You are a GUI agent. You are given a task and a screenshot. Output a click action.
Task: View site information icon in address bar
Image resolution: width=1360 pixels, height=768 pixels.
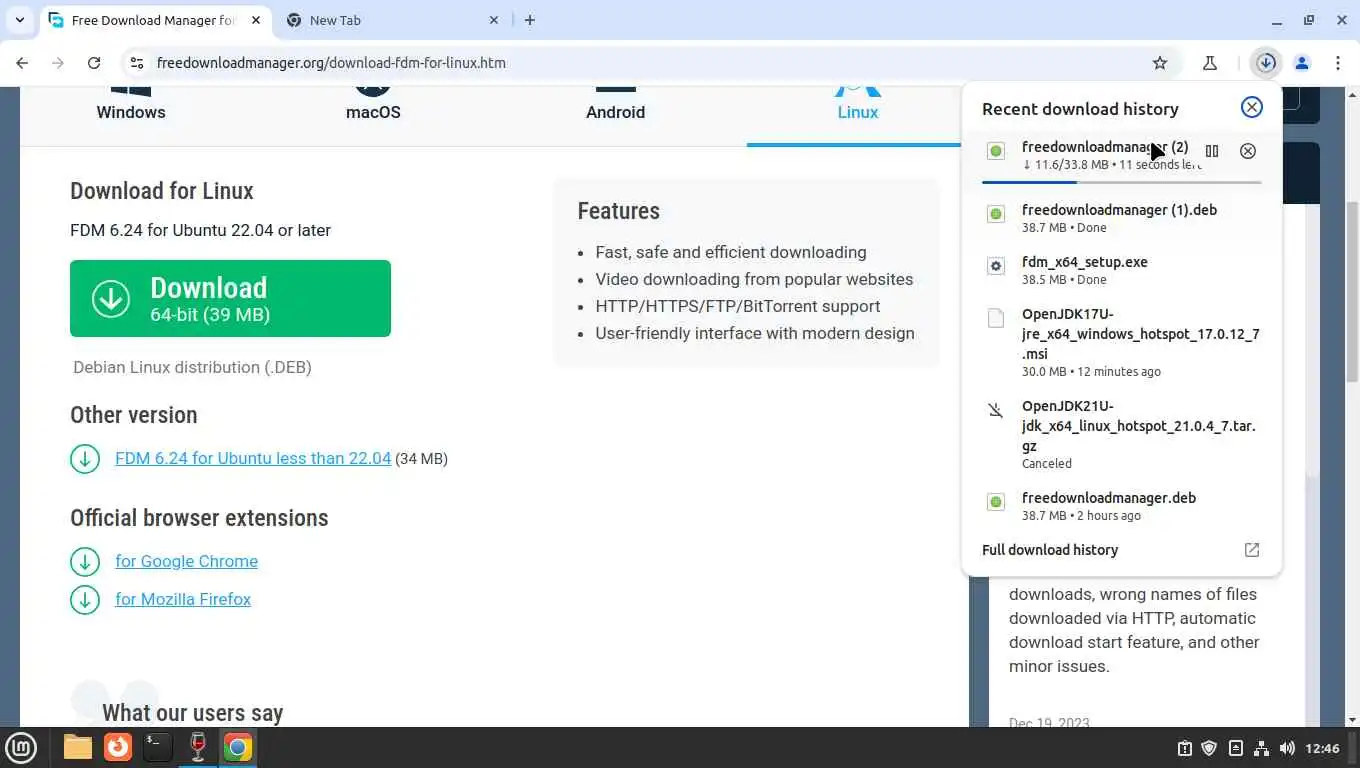[x=137, y=63]
